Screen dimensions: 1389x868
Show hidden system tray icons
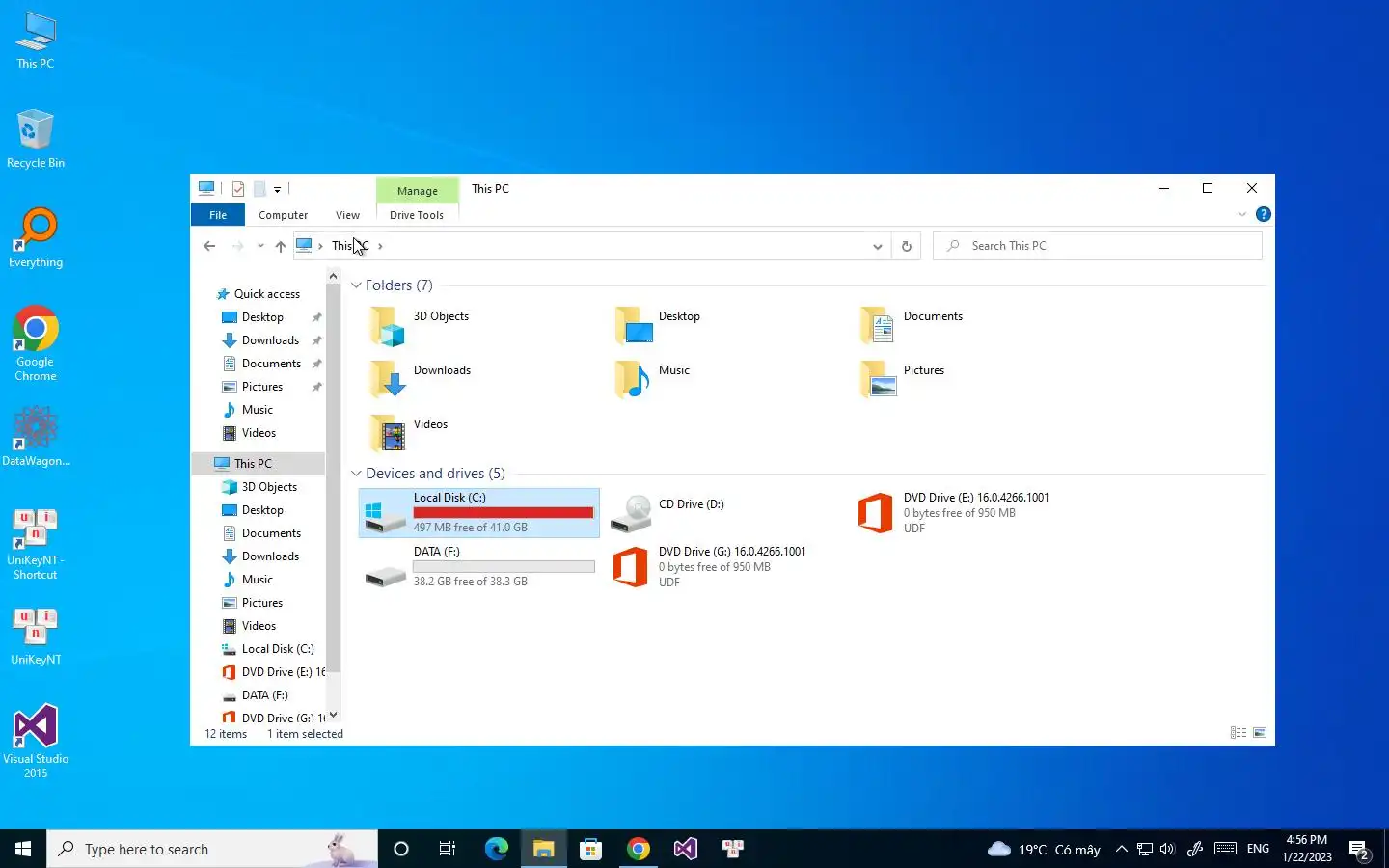pos(1121,849)
